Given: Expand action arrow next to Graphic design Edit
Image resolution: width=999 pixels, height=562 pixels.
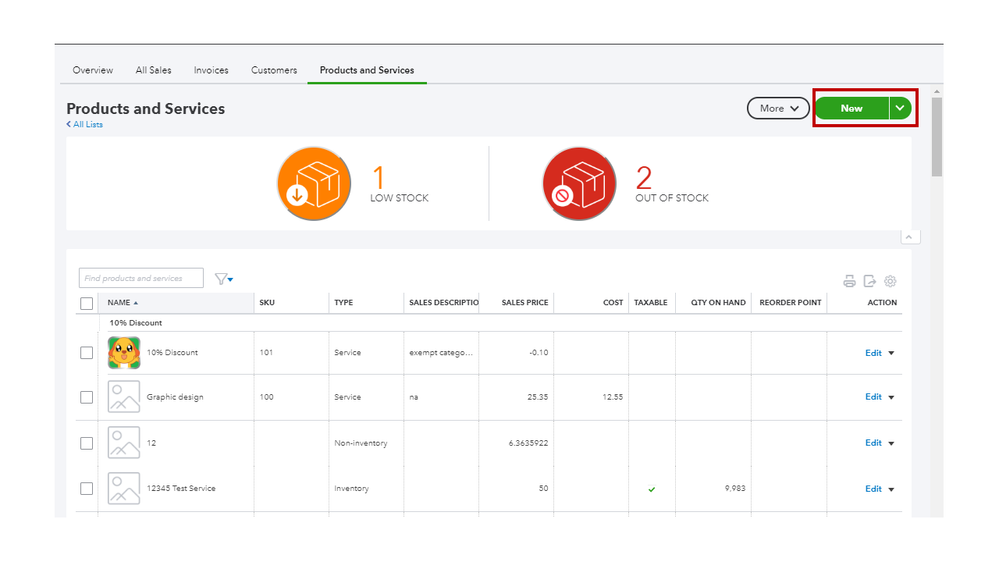Looking at the screenshot, I should (891, 398).
